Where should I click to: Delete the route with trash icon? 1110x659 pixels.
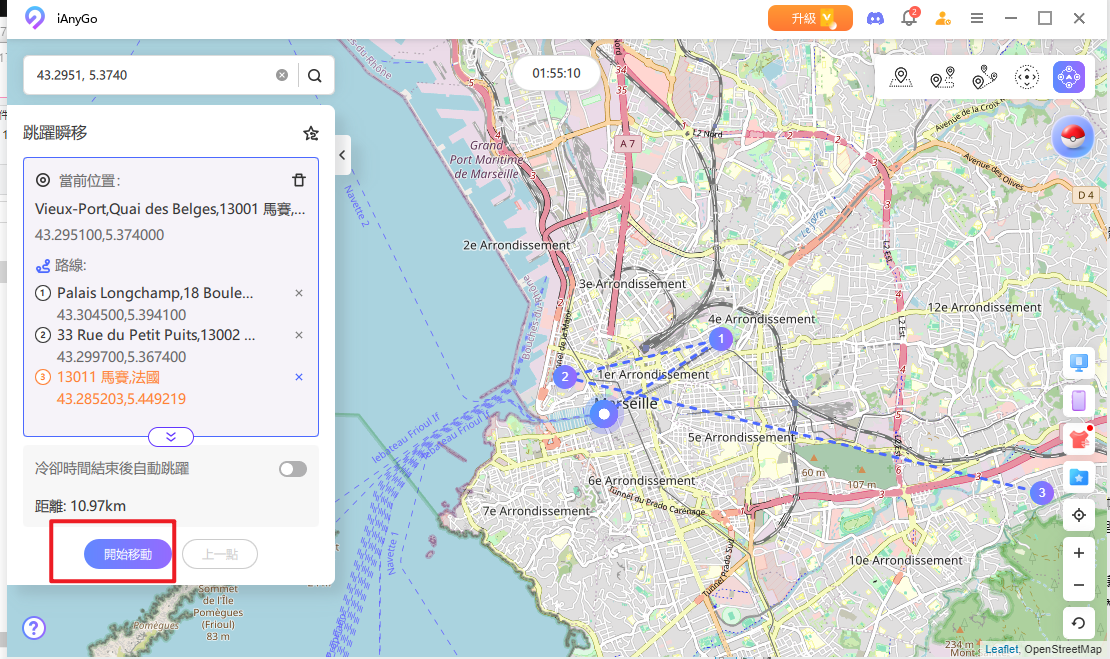point(299,180)
